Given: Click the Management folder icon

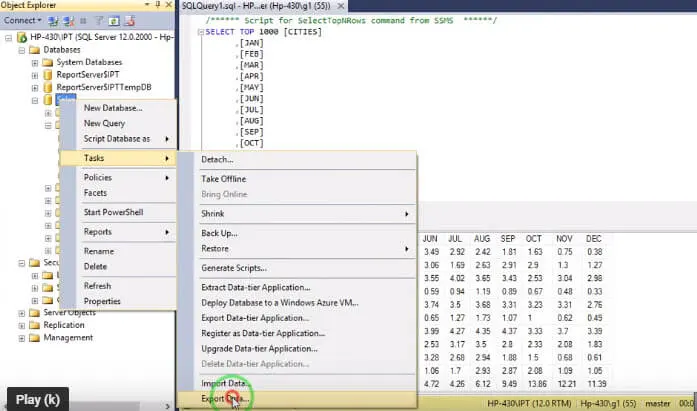Looking at the screenshot, I should tap(34, 338).
